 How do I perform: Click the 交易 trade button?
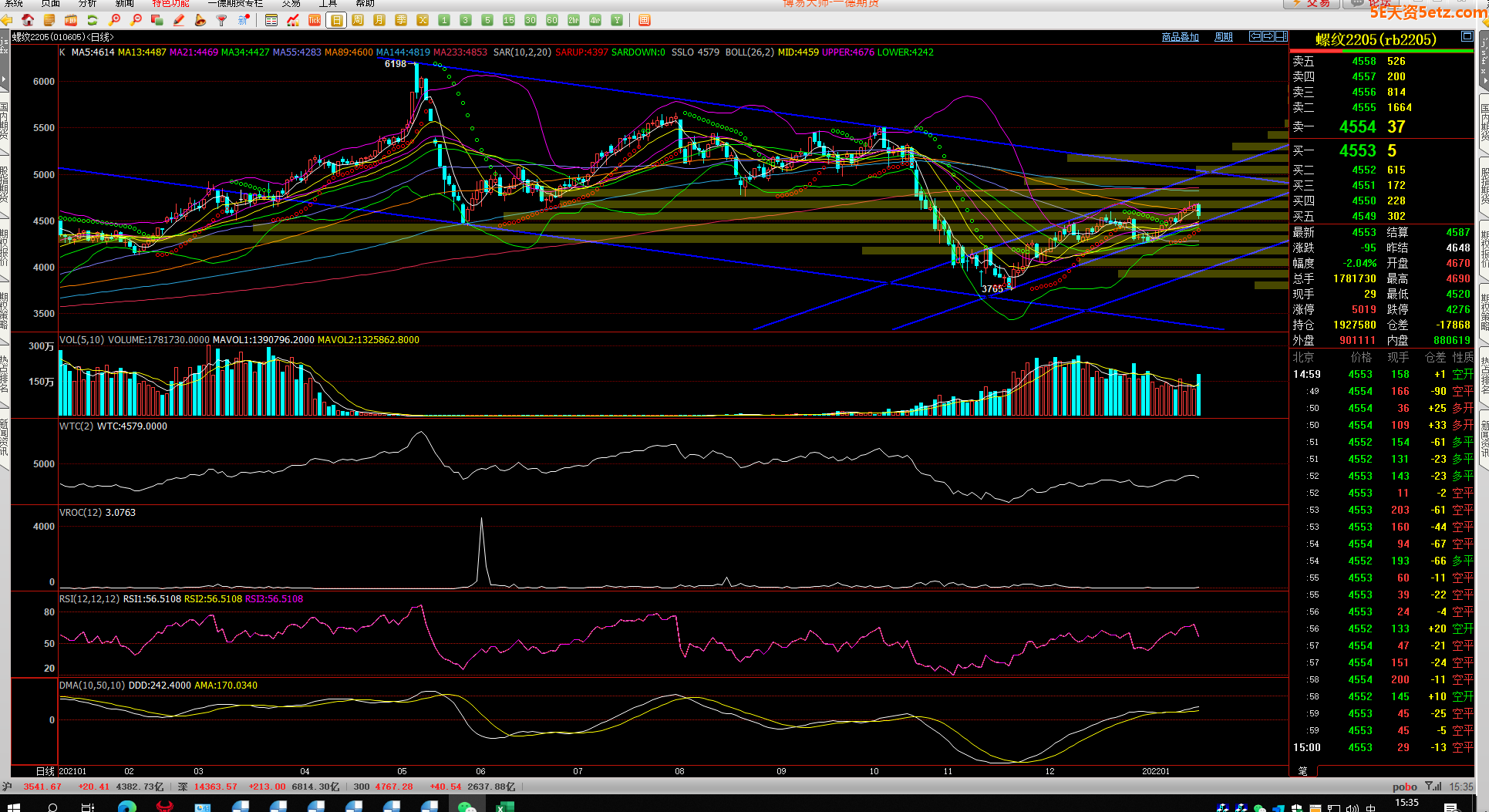(1312, 4)
